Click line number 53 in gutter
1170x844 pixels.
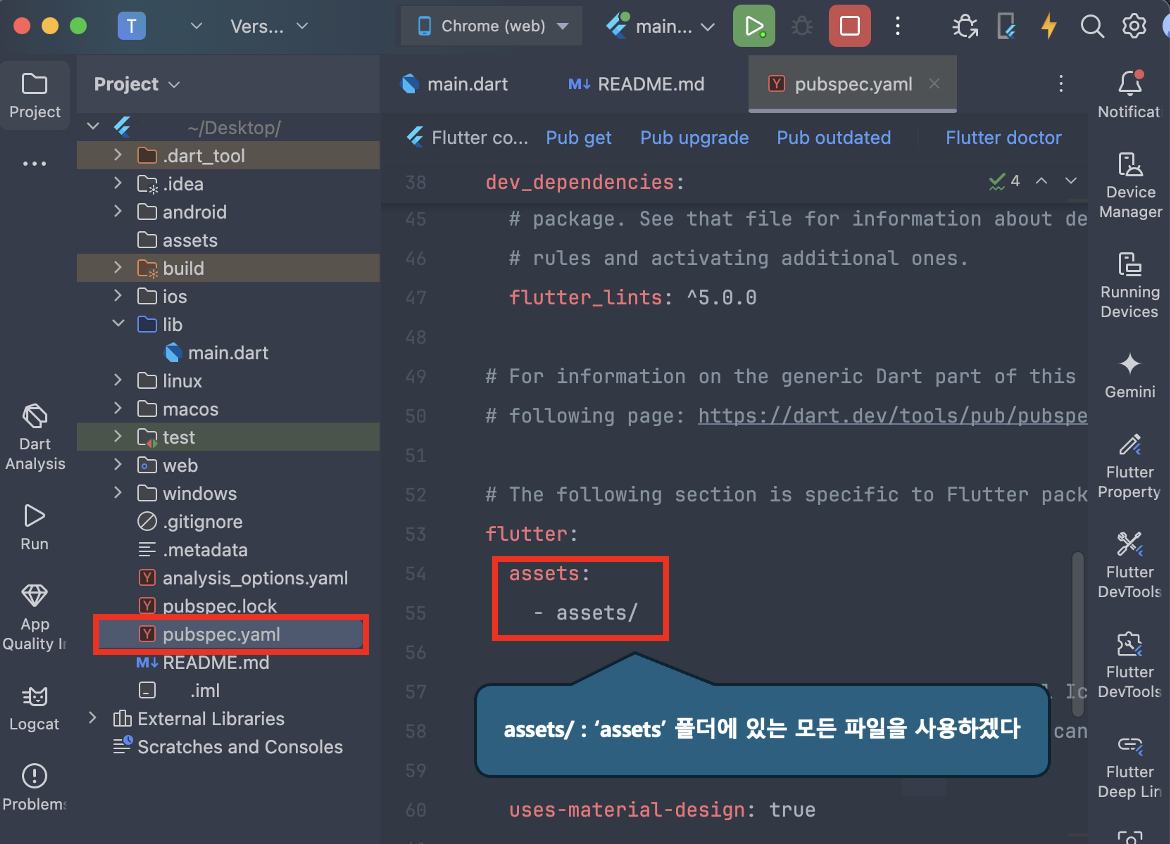[x=416, y=534]
